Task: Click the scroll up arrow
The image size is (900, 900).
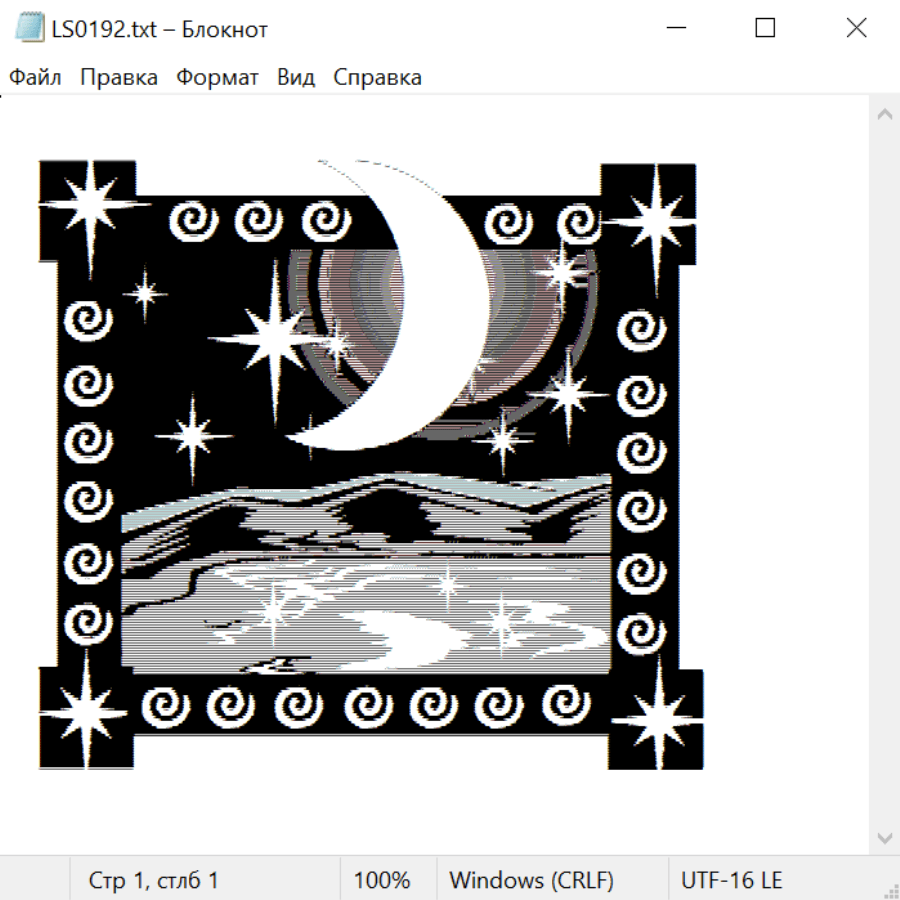Action: (x=884, y=115)
